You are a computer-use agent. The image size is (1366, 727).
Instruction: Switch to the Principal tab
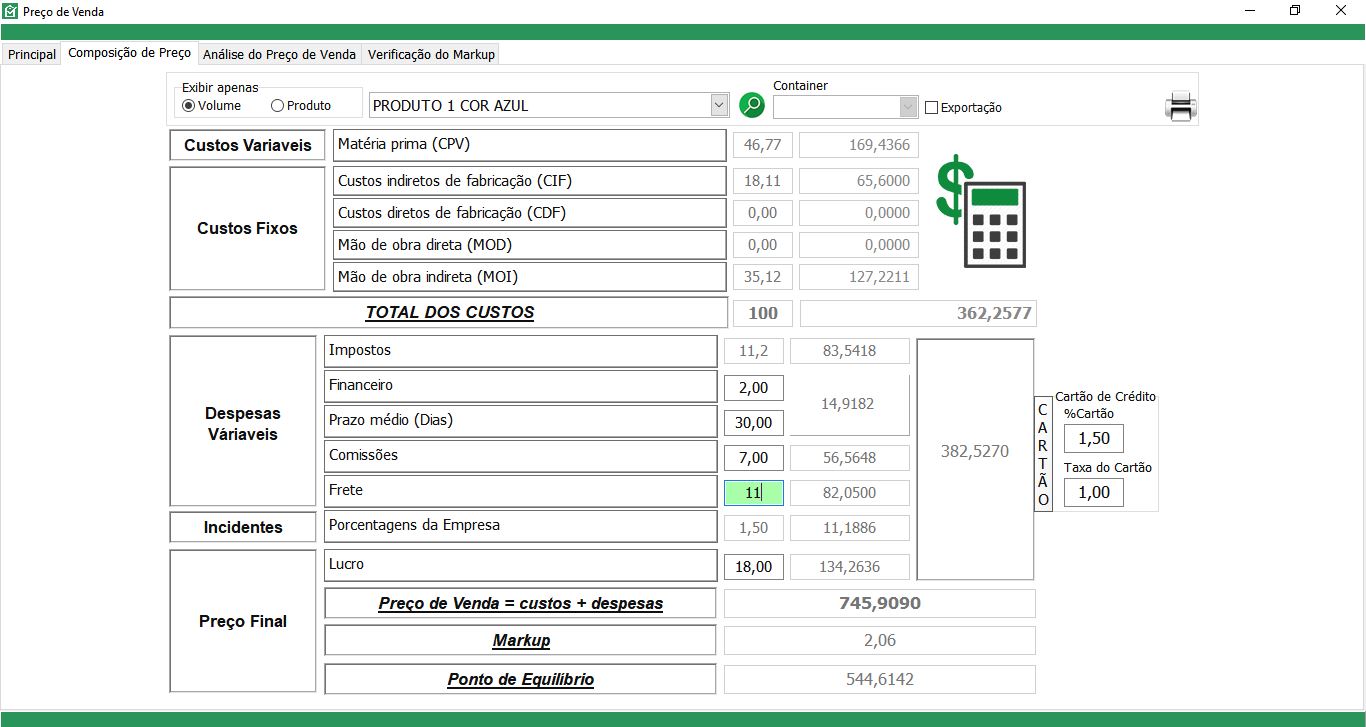[x=32, y=54]
